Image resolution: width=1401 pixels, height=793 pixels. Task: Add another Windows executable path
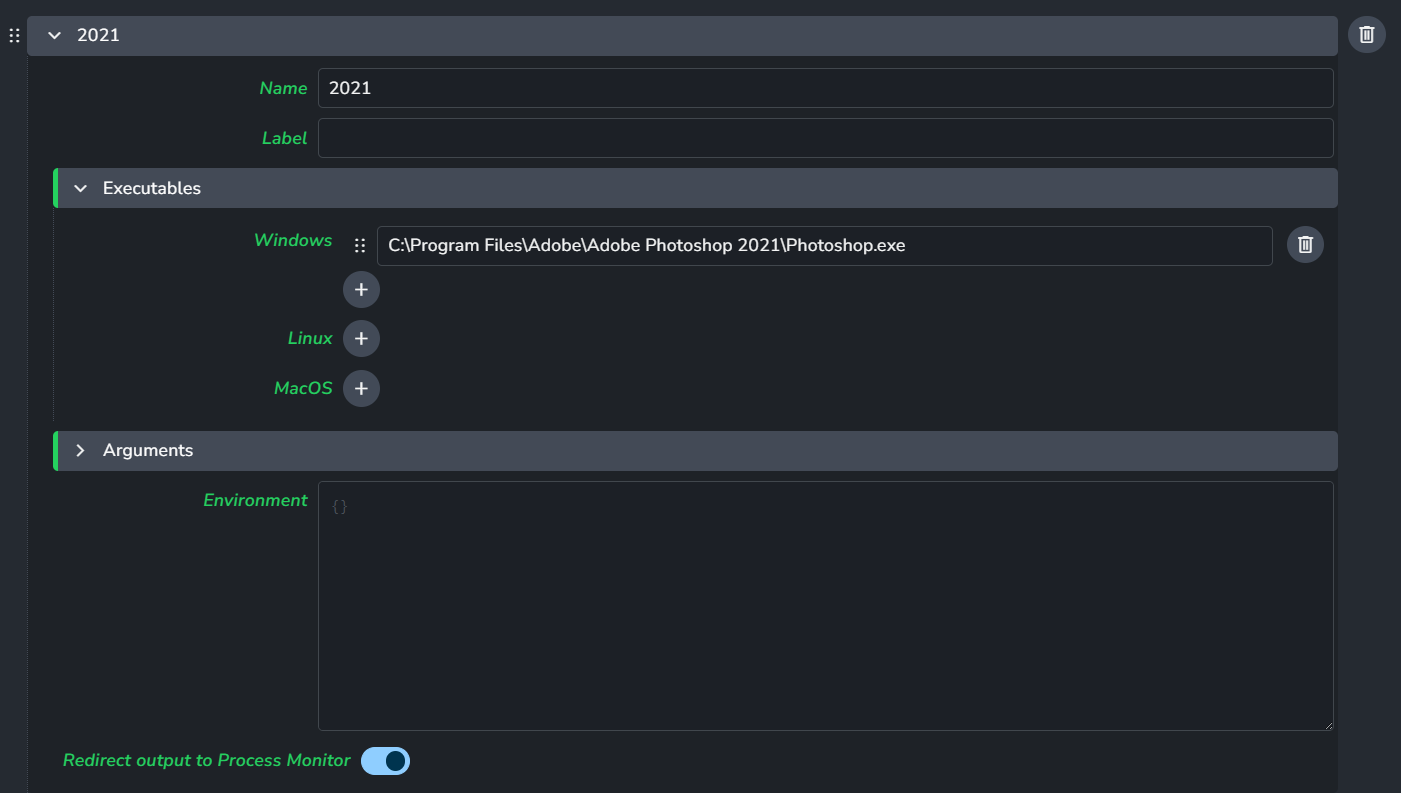click(361, 290)
